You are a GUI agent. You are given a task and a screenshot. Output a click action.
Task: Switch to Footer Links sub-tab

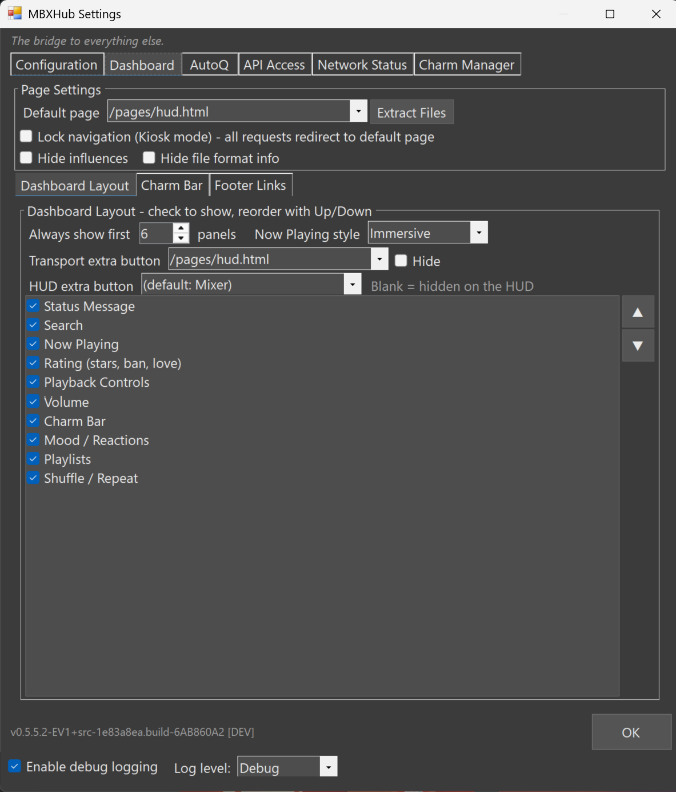coord(251,185)
